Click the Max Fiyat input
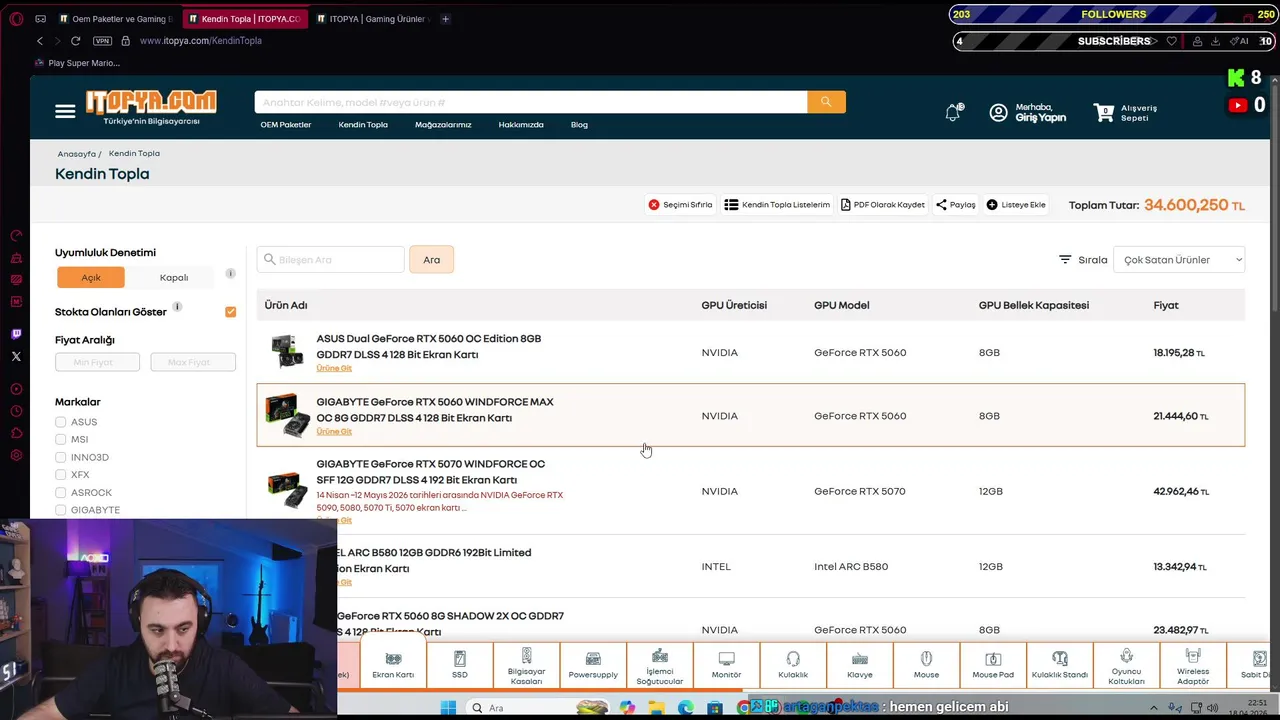The width and height of the screenshot is (1280, 720). (193, 362)
